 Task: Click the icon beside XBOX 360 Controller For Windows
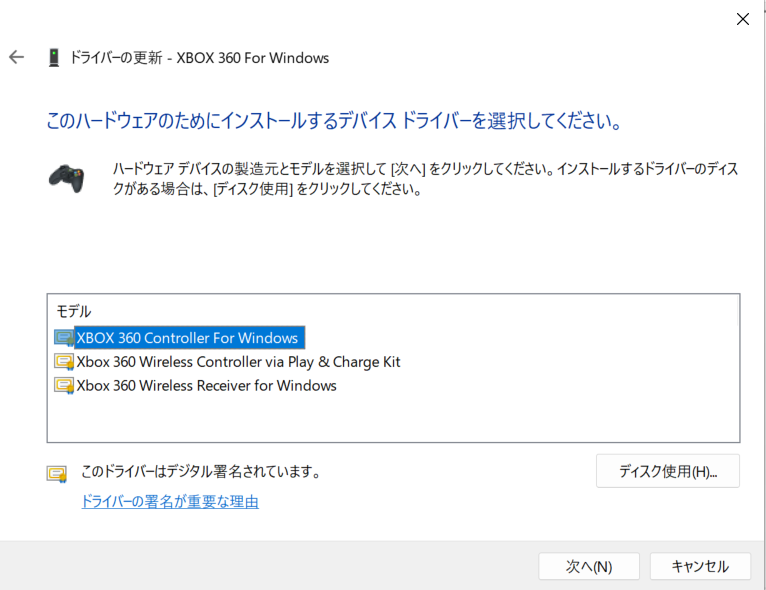click(64, 338)
